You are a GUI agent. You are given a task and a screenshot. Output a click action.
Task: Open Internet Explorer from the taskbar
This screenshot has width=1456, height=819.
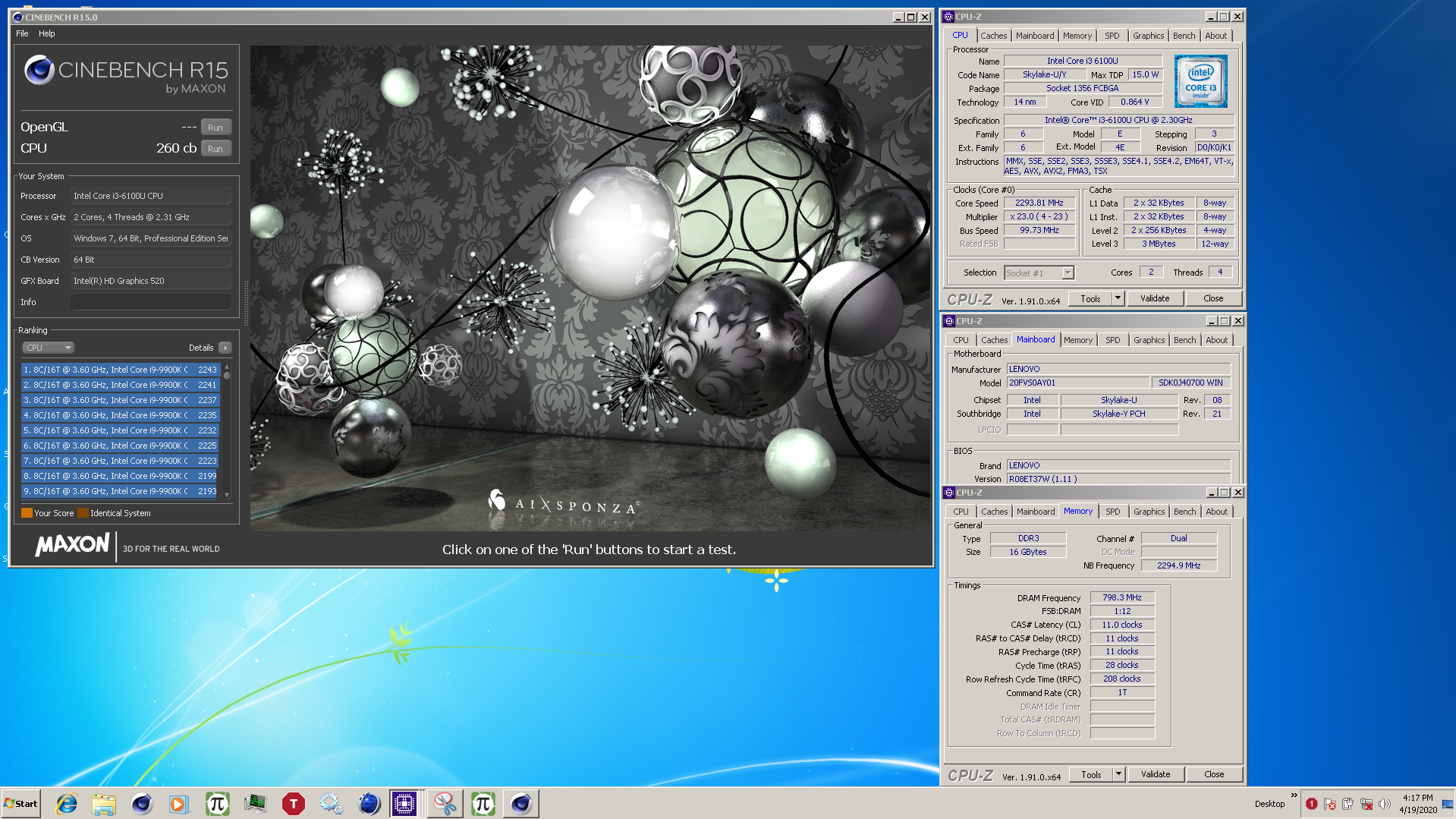pyautogui.click(x=67, y=804)
